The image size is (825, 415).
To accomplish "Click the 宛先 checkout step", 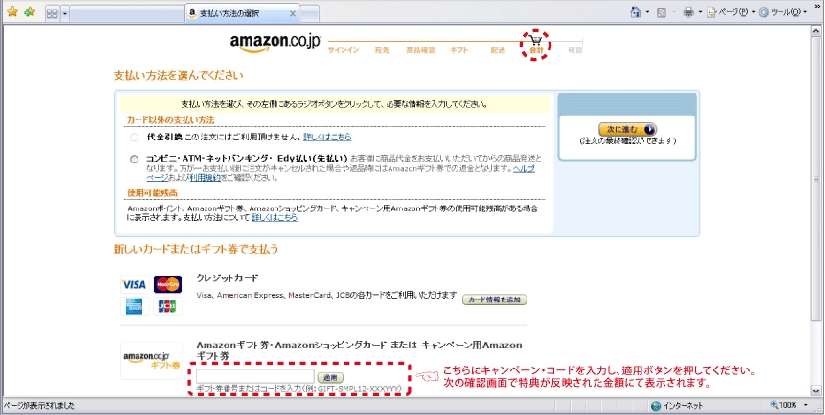I will (382, 50).
